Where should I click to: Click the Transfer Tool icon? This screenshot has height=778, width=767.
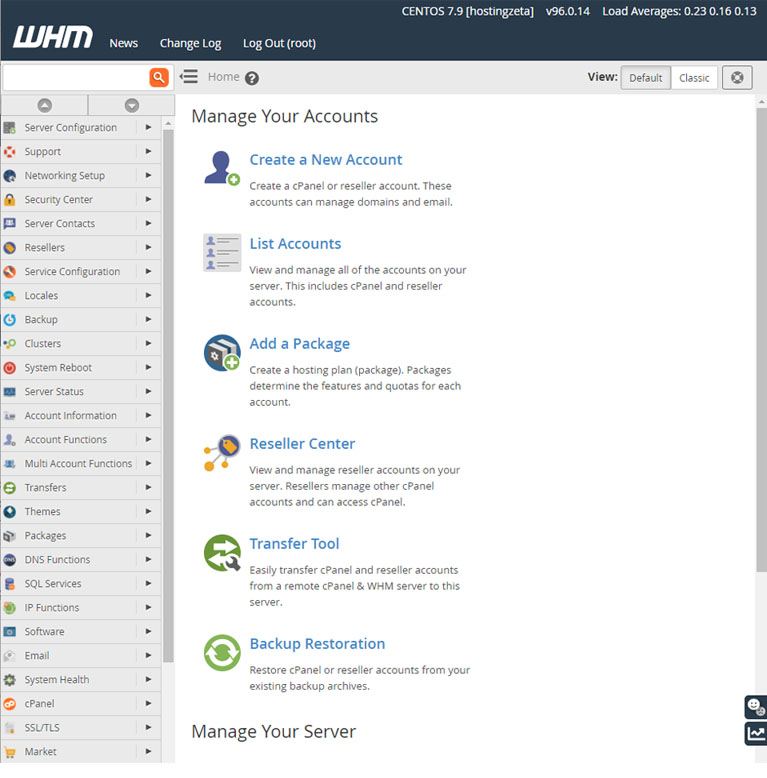[x=221, y=553]
